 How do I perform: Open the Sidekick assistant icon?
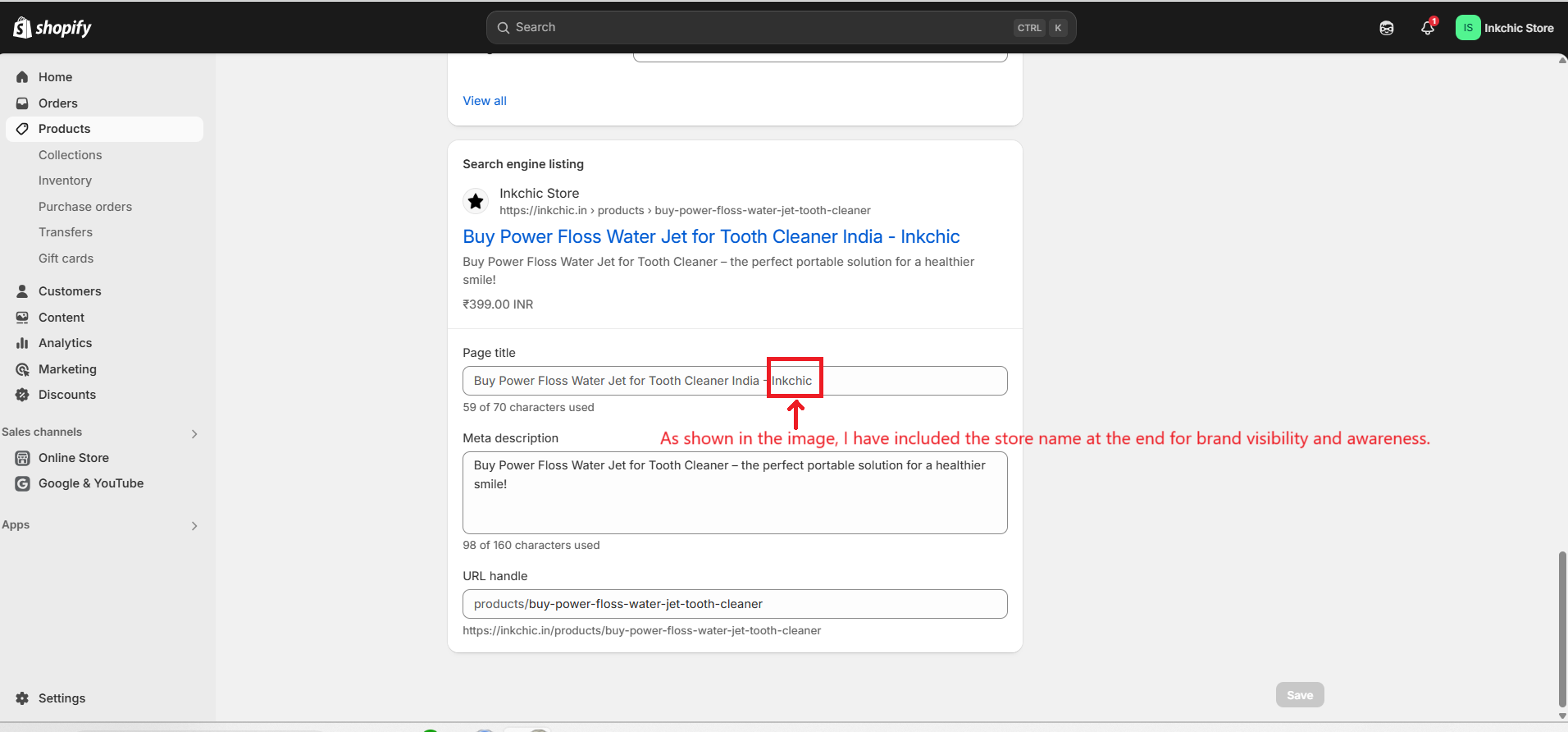[x=1386, y=28]
